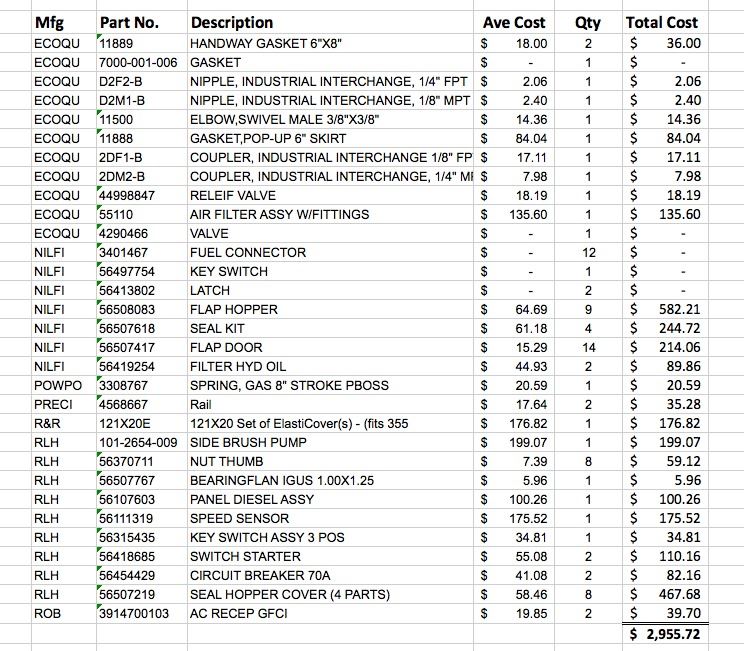Viewport: 744px width, 651px height.
Task: Select the AC RECEP GFCI part number 3914700103
Action: [x=135, y=614]
